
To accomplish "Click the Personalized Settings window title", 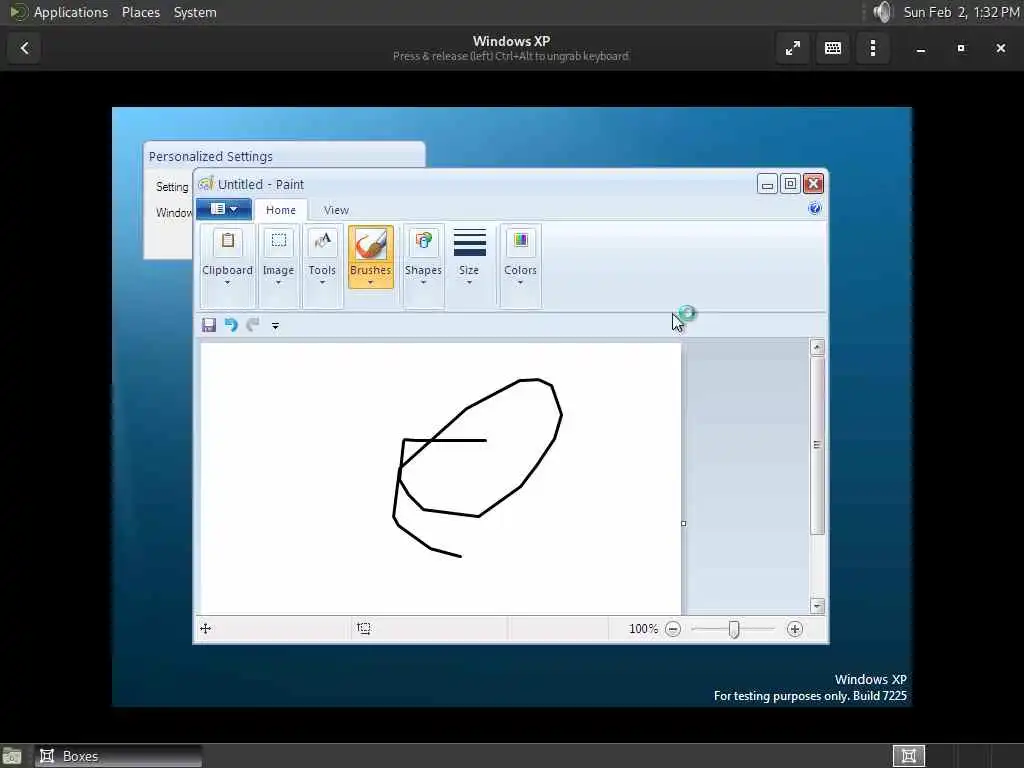I will point(211,157).
